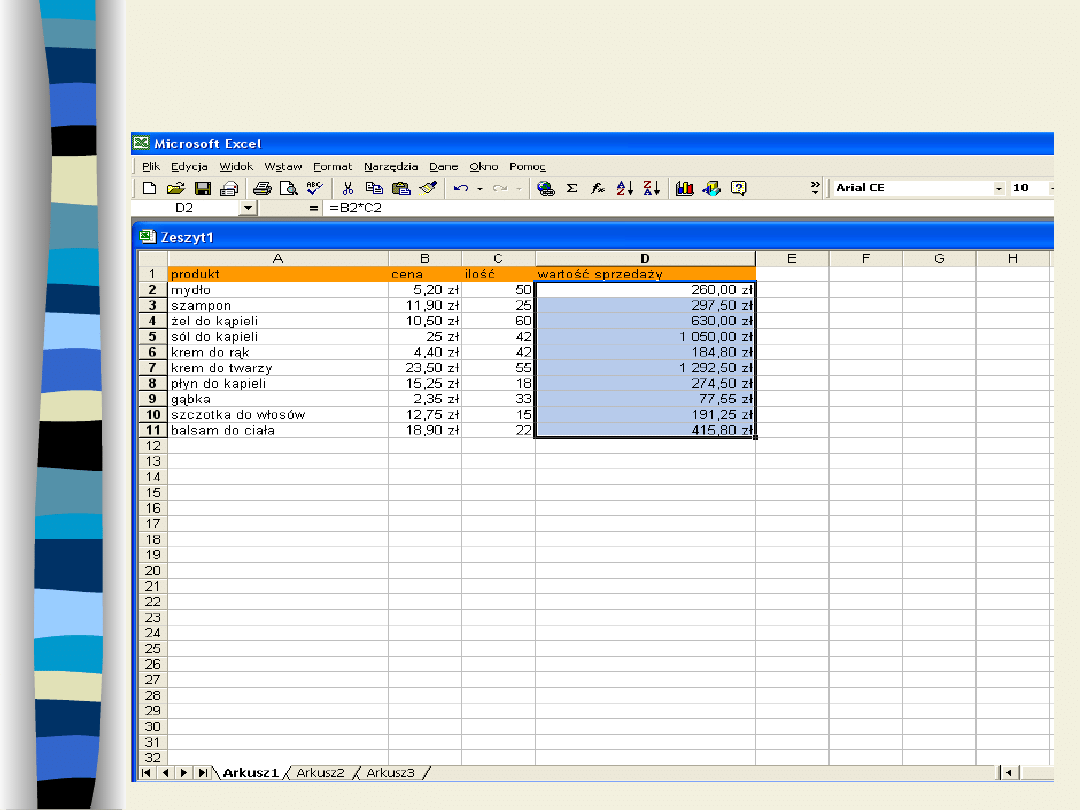This screenshot has width=1080, height=810.
Task: Click the Print icon in the toolbar
Action: [262, 188]
